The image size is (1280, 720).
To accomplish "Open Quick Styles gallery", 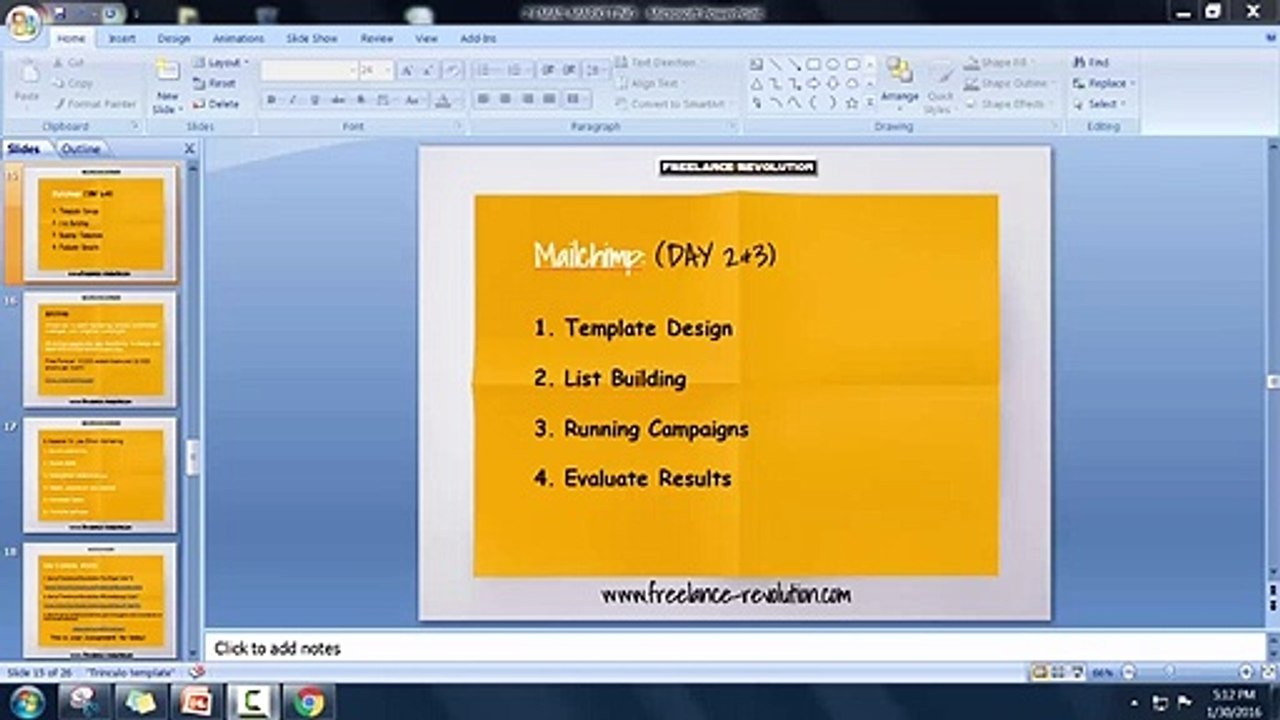I will pyautogui.click(x=939, y=86).
